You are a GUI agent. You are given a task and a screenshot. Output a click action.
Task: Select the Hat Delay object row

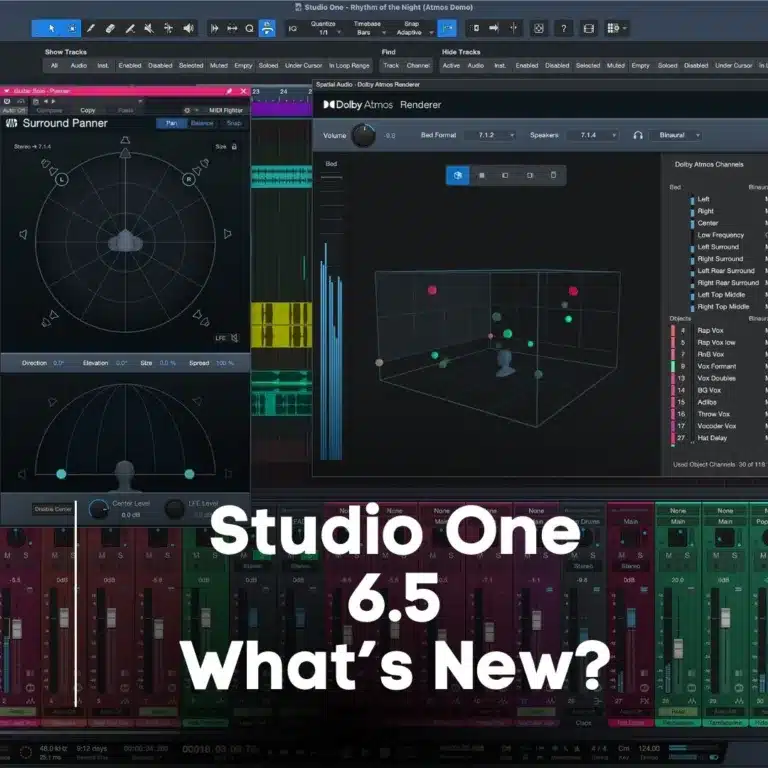[712, 438]
